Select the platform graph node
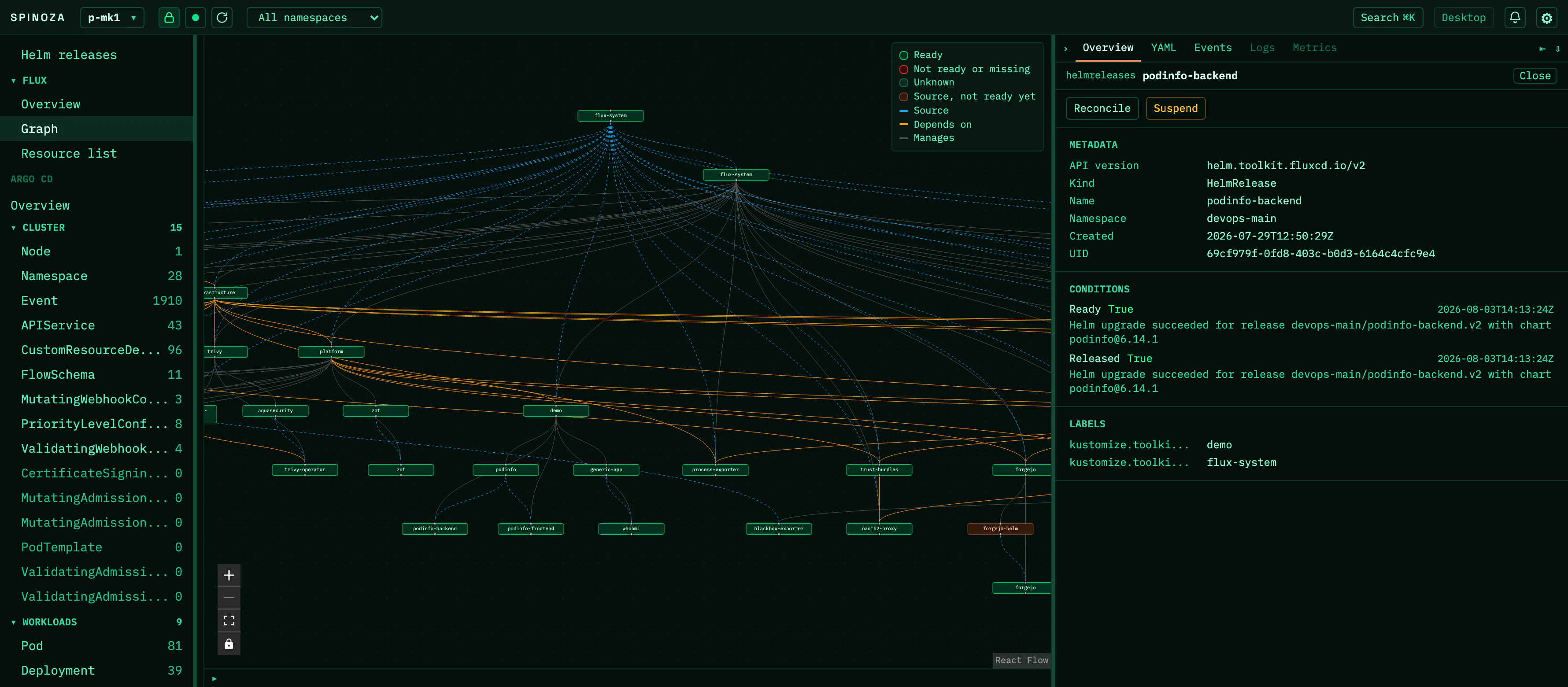This screenshot has height=687, width=1568. coord(331,352)
